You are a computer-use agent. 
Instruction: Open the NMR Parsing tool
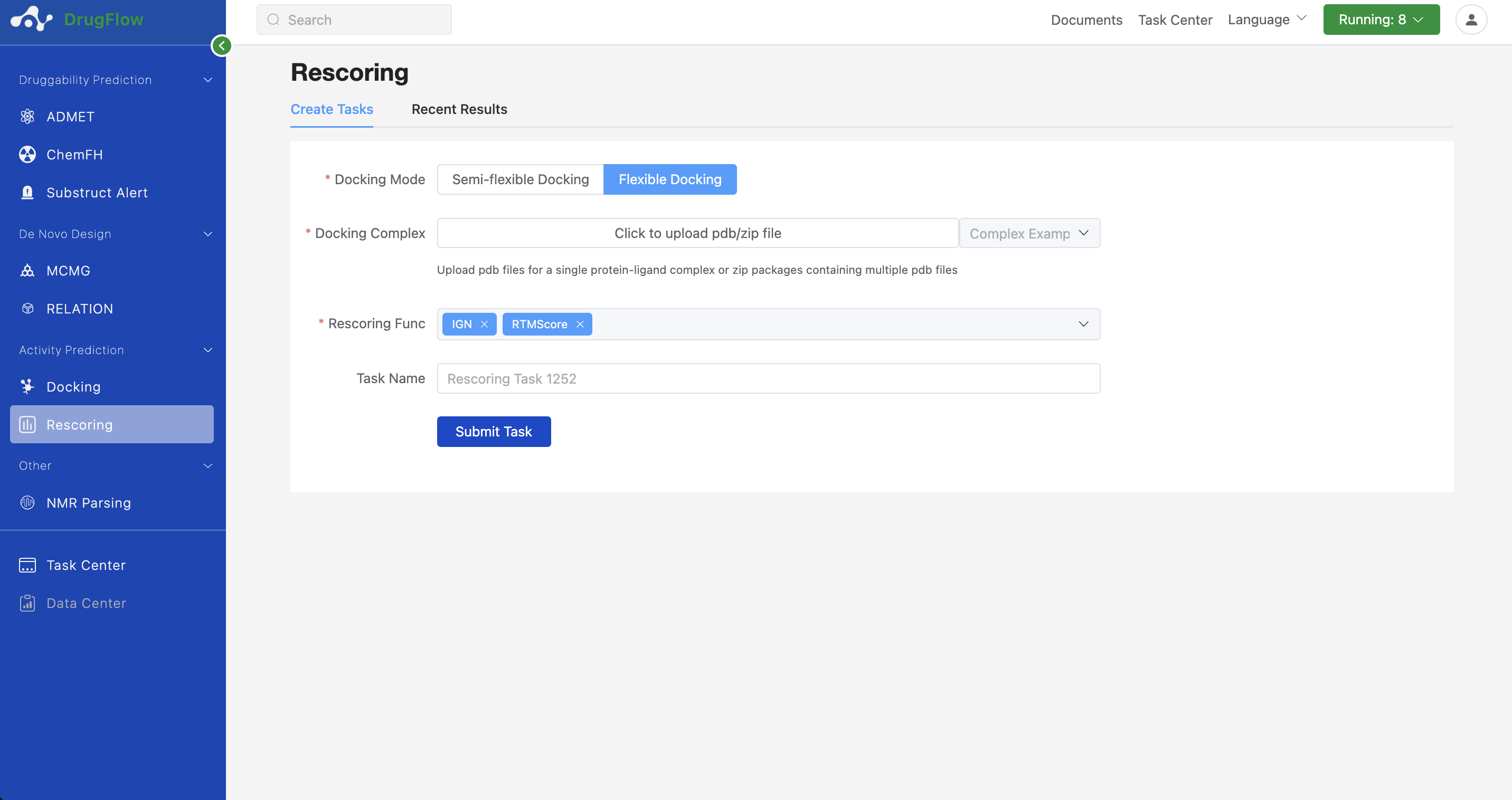(89, 503)
